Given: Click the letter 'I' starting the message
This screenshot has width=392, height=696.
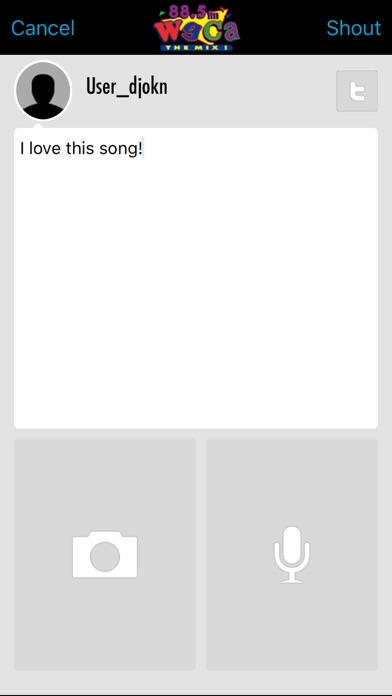Looking at the screenshot, I should coord(22,149).
